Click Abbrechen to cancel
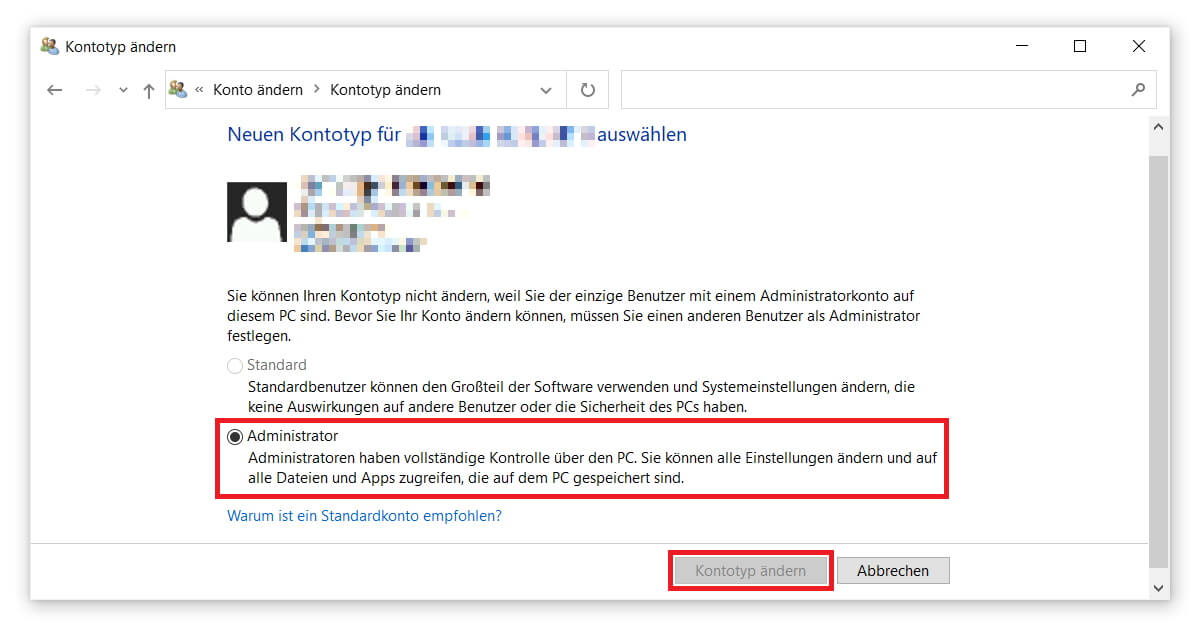 (893, 570)
